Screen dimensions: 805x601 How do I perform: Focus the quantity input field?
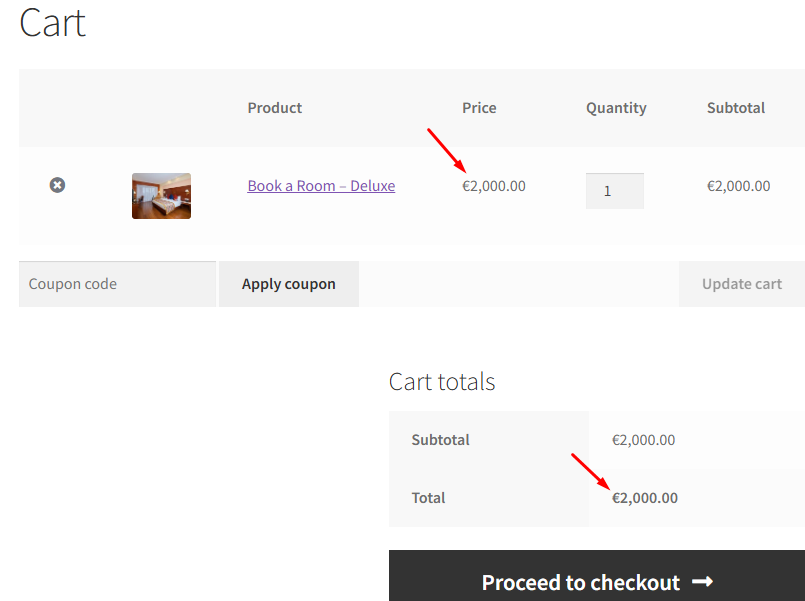614,191
